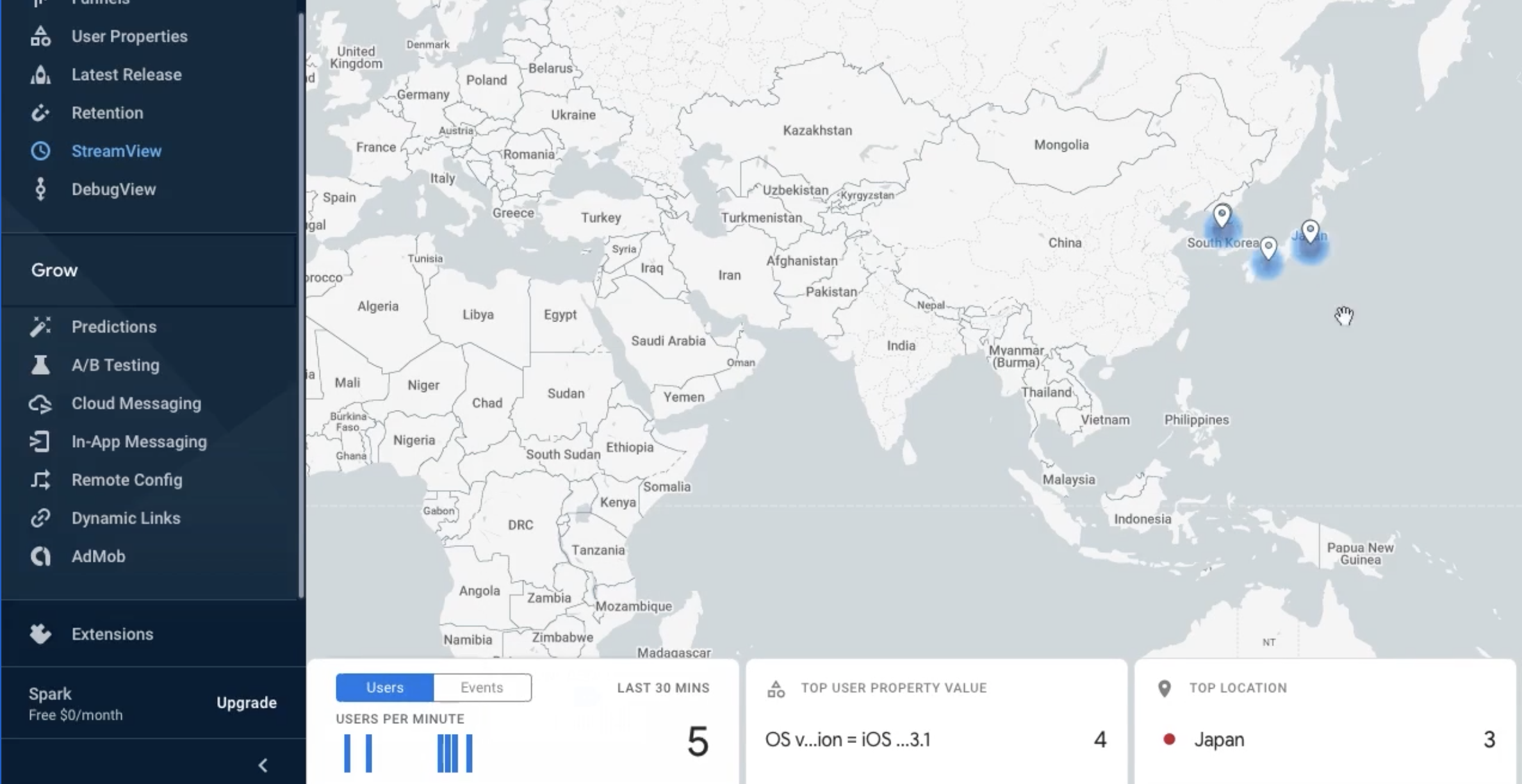Click the Top User Property Value icon
Viewport: 1522px width, 784px height.
click(x=776, y=689)
